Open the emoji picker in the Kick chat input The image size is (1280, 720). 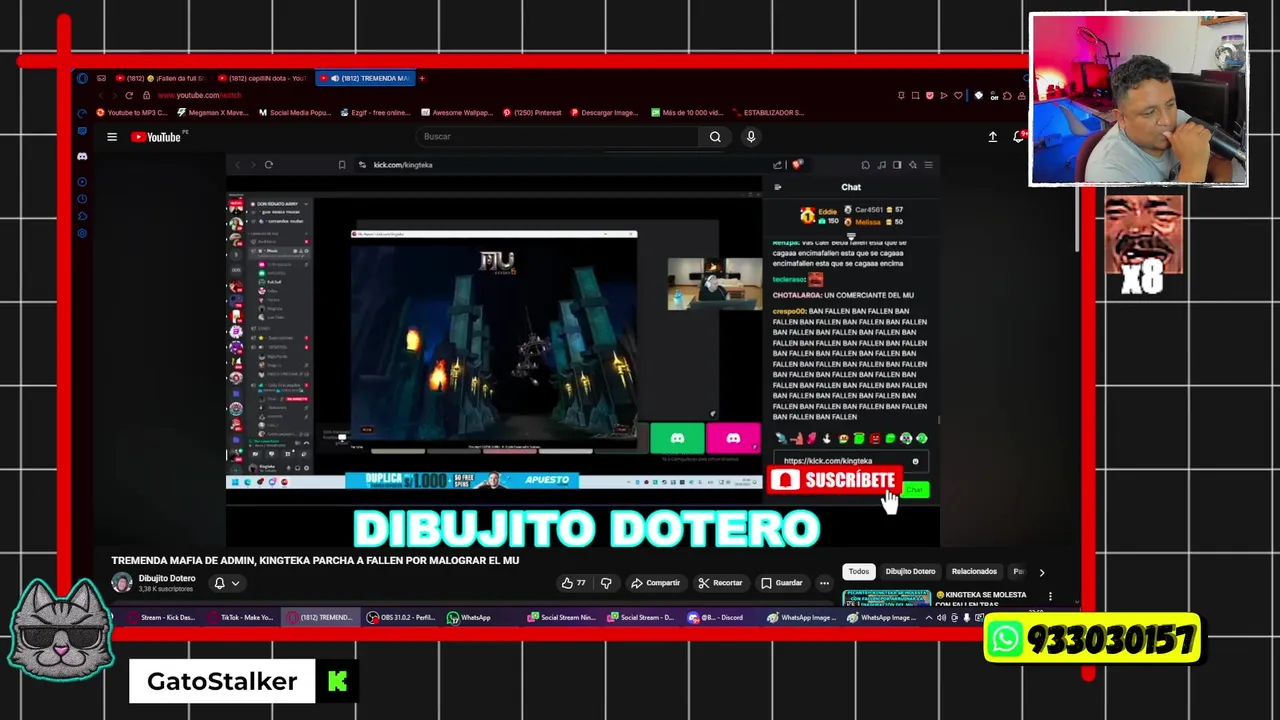pos(915,461)
